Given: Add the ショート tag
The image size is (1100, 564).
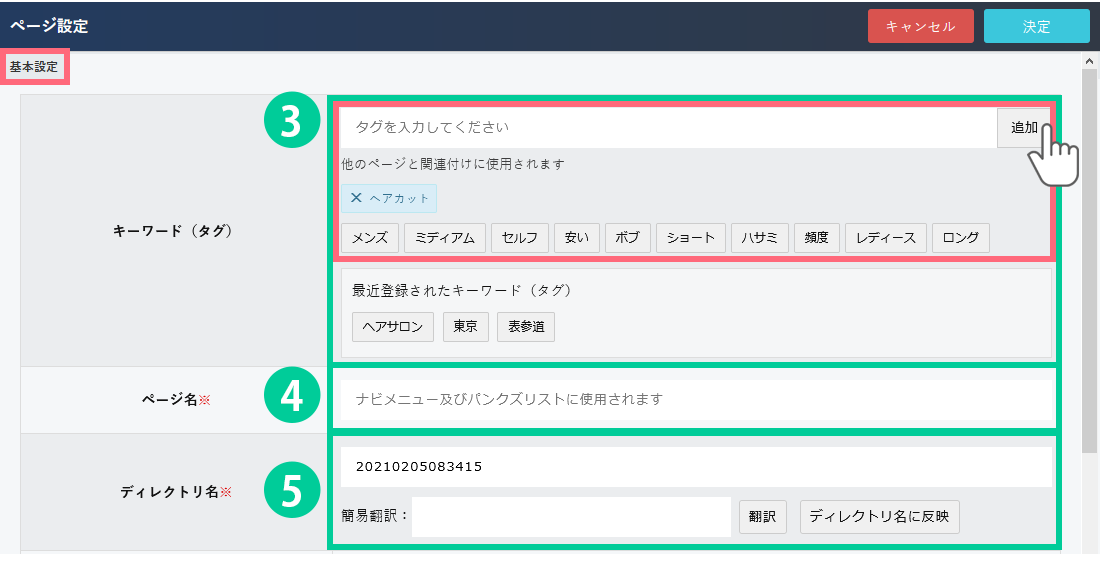Looking at the screenshot, I should (x=690, y=238).
